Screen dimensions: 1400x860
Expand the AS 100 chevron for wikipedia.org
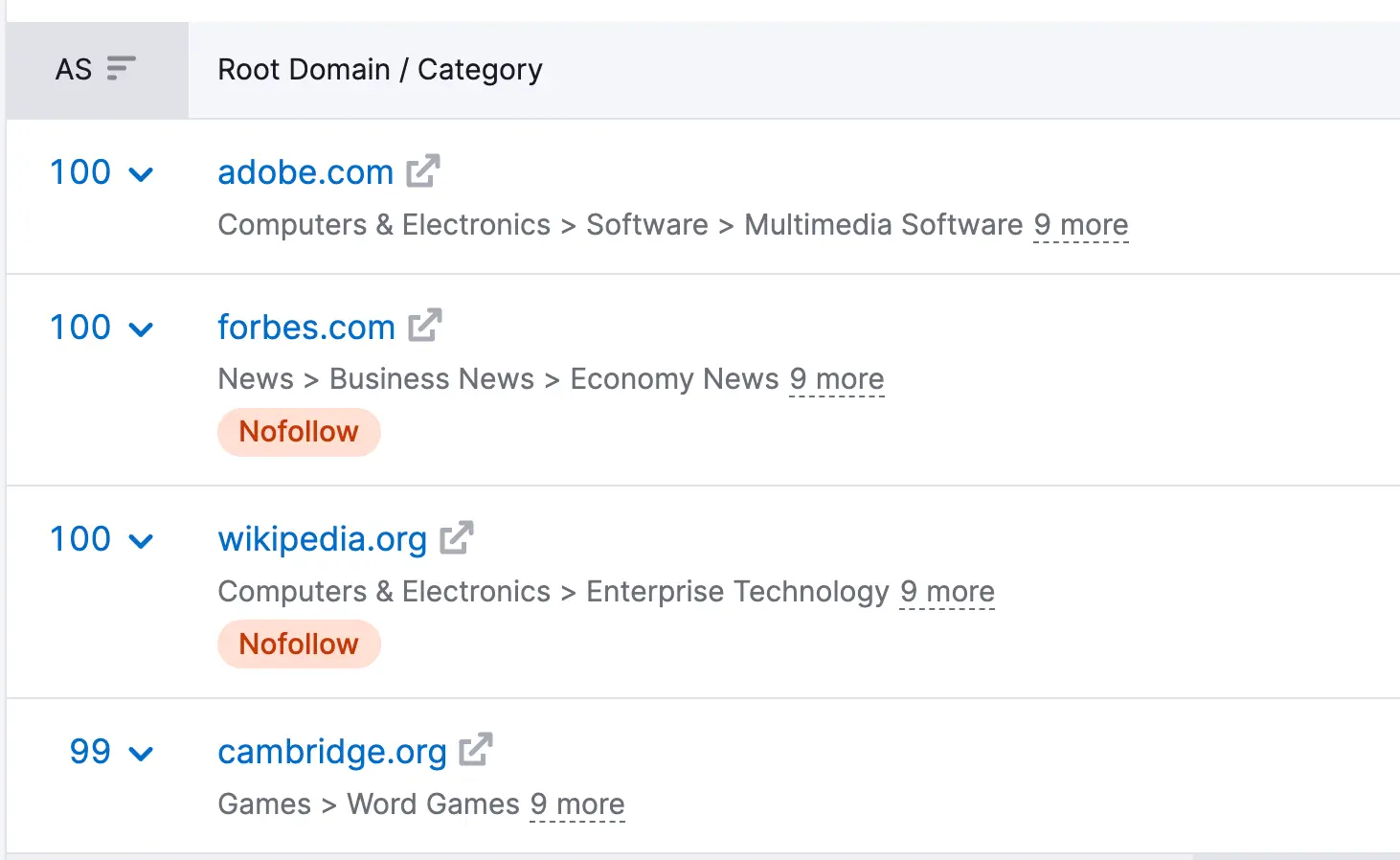[141, 541]
